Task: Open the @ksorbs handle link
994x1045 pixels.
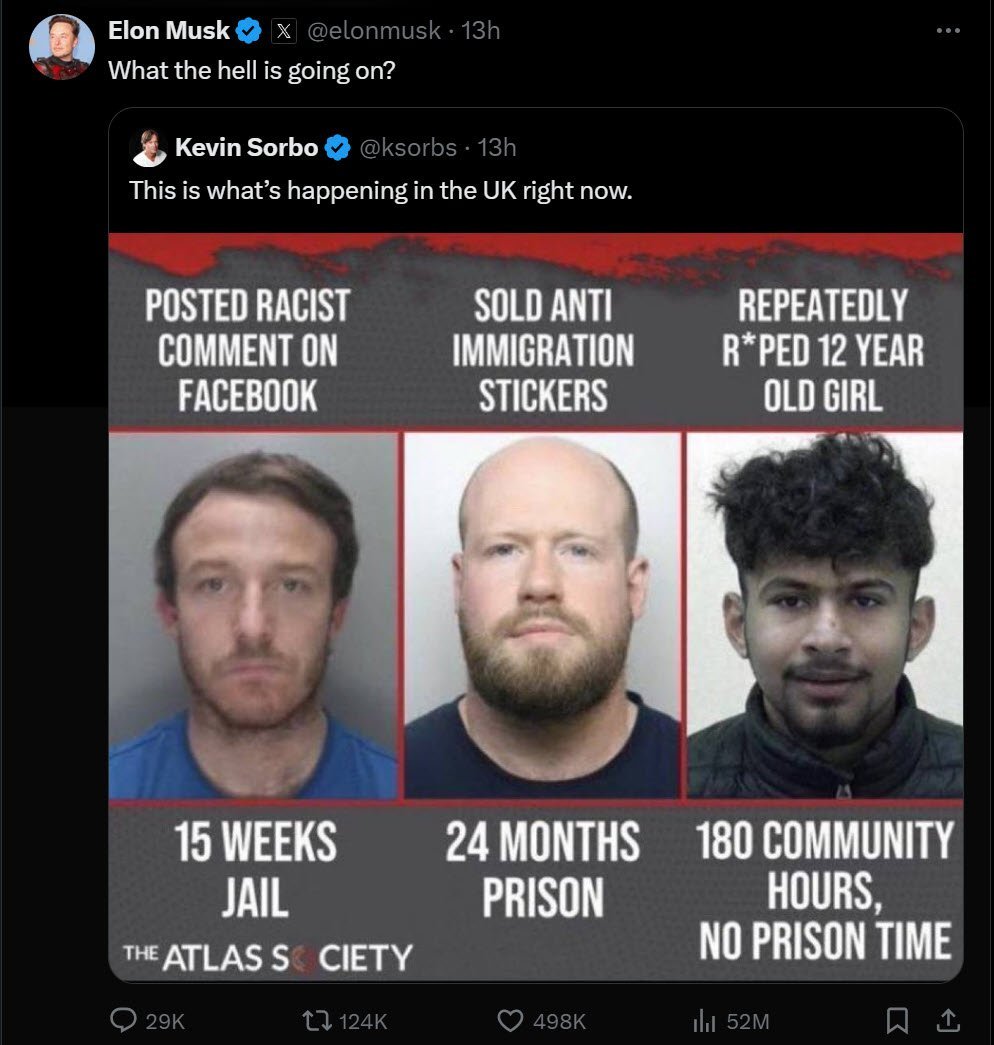Action: click(x=408, y=147)
